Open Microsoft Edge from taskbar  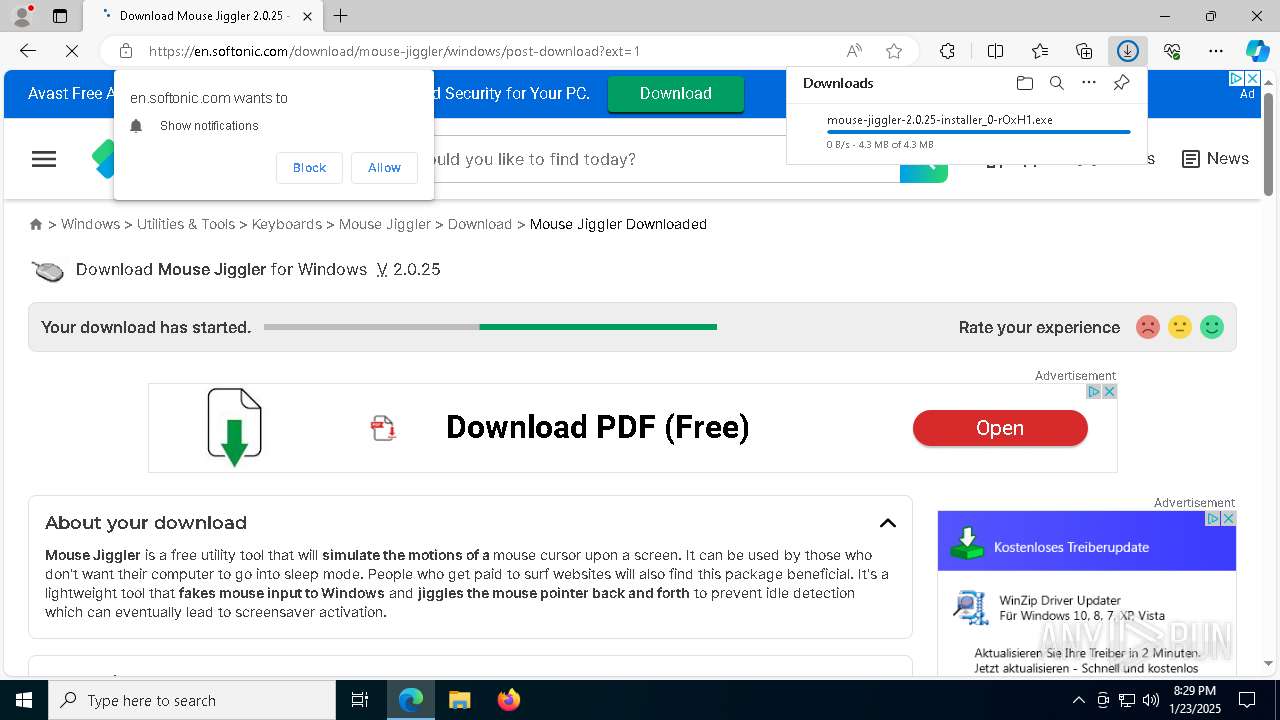(x=411, y=700)
